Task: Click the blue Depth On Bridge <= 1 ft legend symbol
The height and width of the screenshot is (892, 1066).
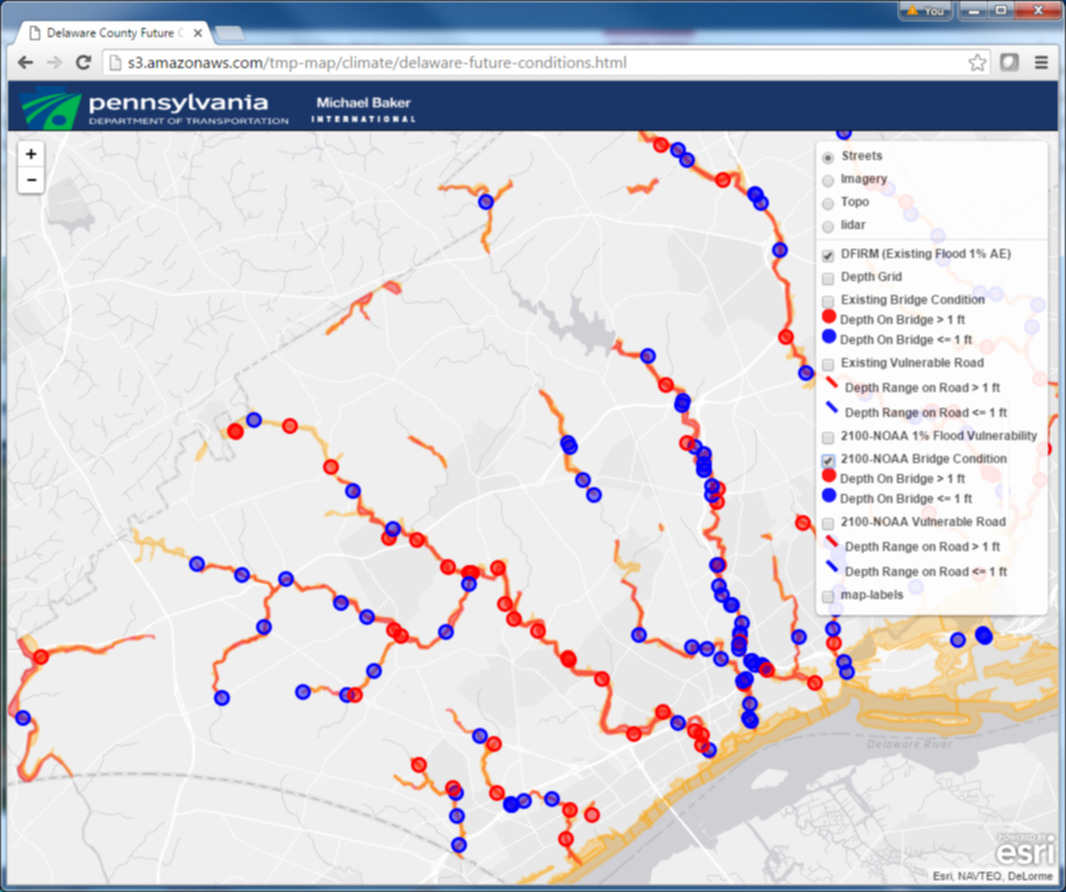Action: (827, 339)
